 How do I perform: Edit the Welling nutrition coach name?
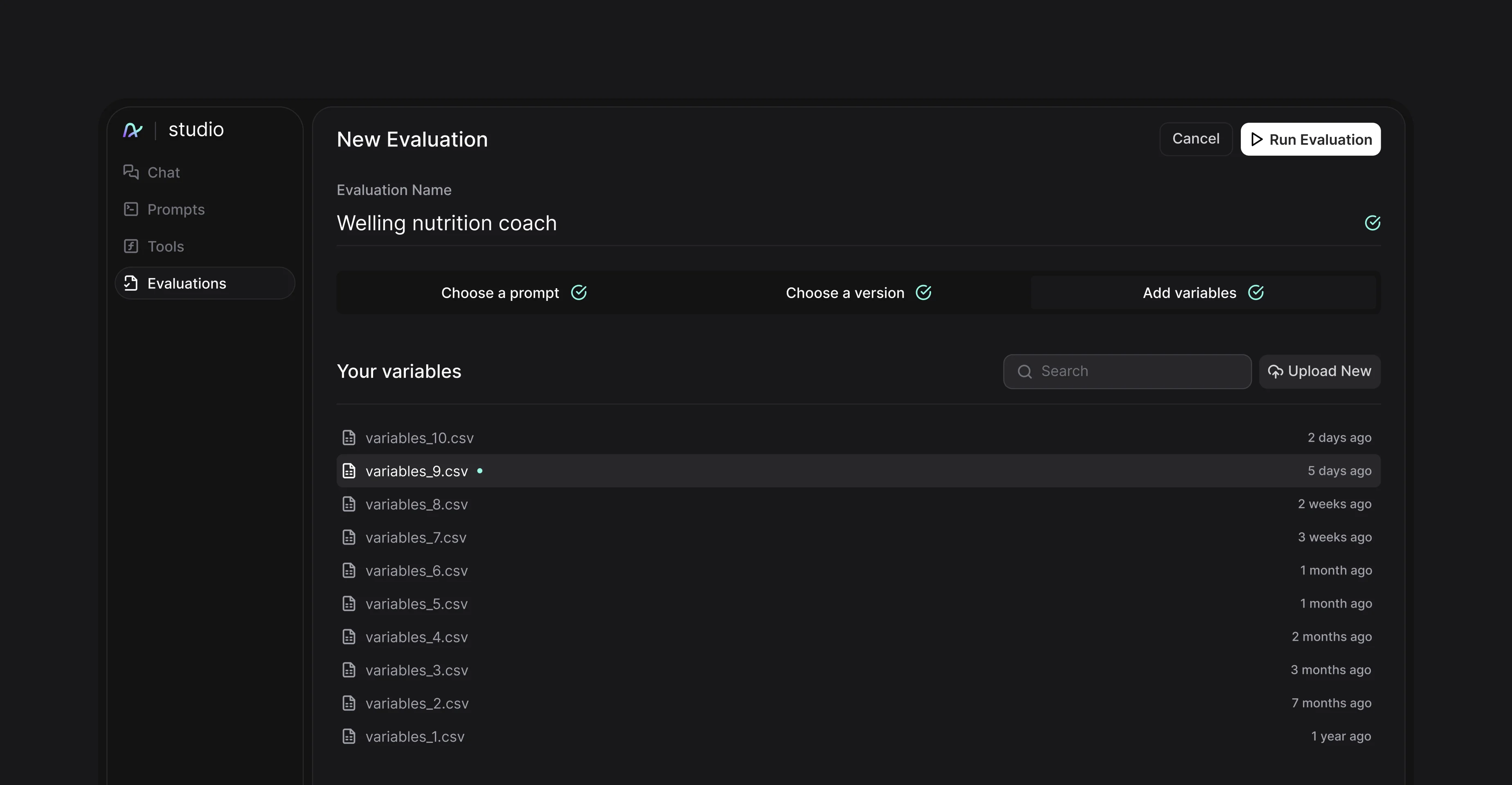tap(446, 224)
